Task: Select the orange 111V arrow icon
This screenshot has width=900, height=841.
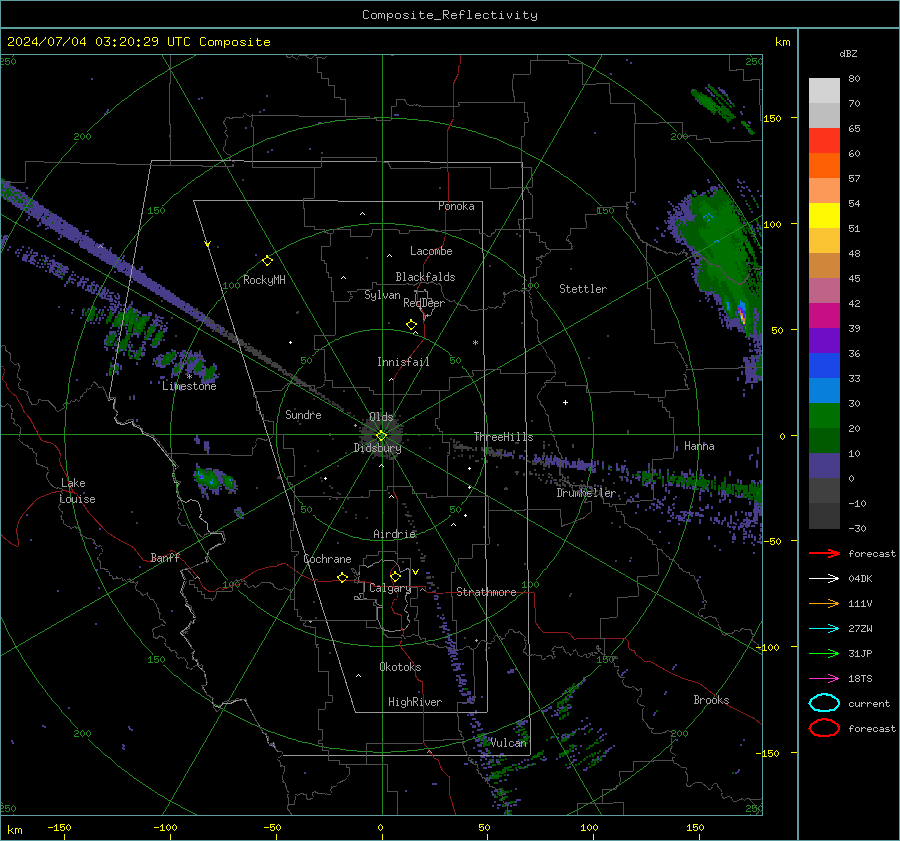Action: coord(824,603)
